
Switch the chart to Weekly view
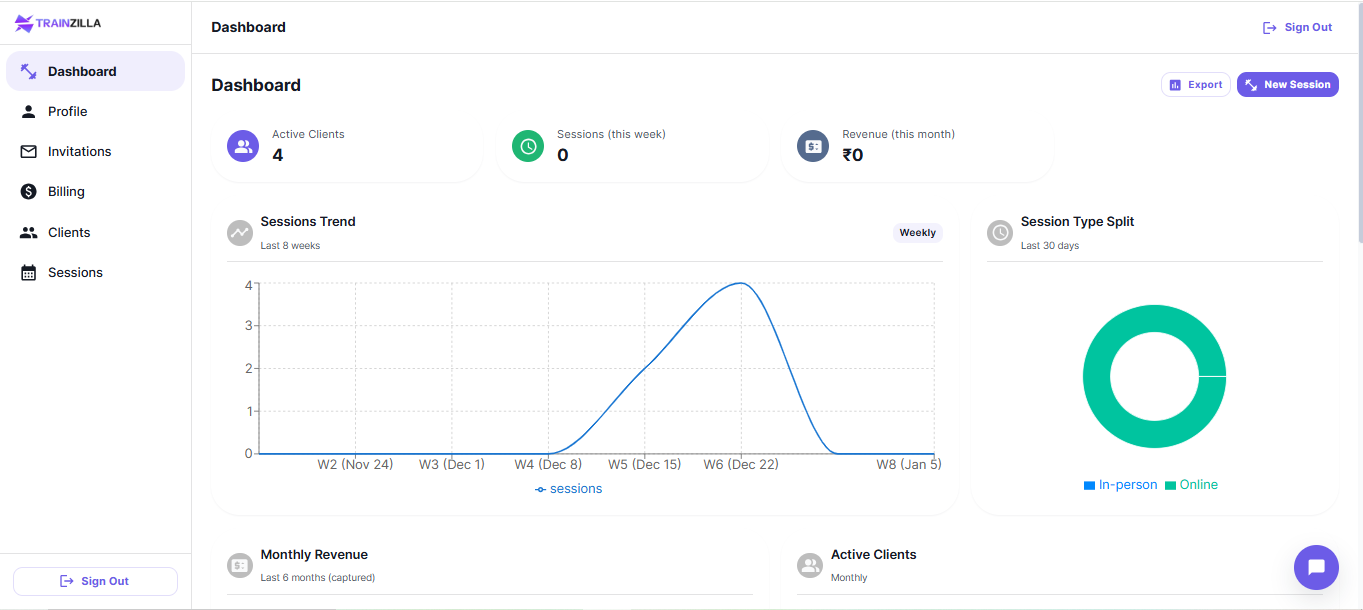pos(917,232)
